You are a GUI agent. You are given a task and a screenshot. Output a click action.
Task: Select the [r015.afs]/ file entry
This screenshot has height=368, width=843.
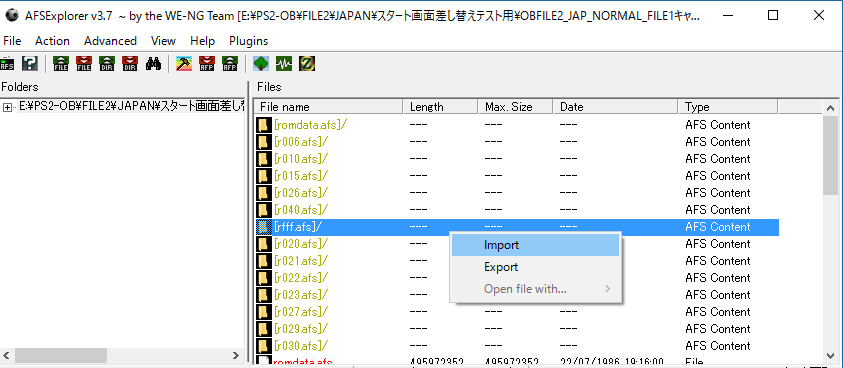[x=301, y=176]
